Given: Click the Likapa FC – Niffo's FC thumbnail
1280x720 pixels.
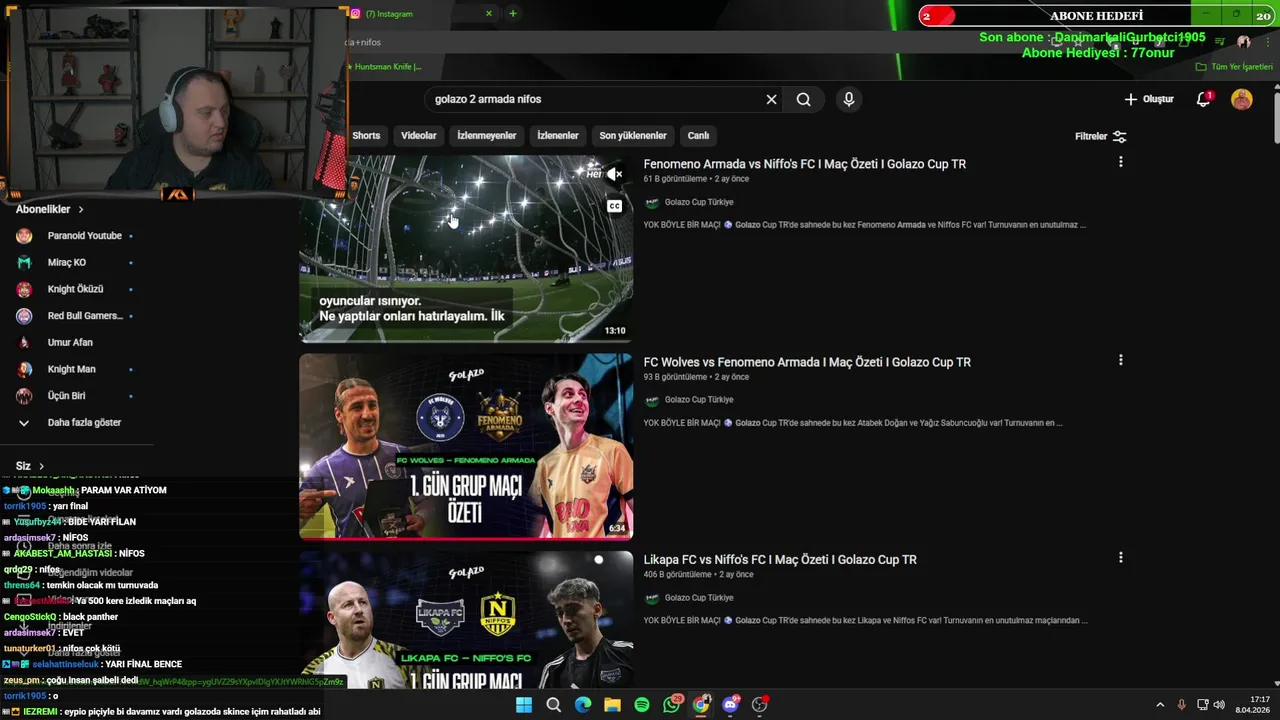Looking at the screenshot, I should [466, 619].
